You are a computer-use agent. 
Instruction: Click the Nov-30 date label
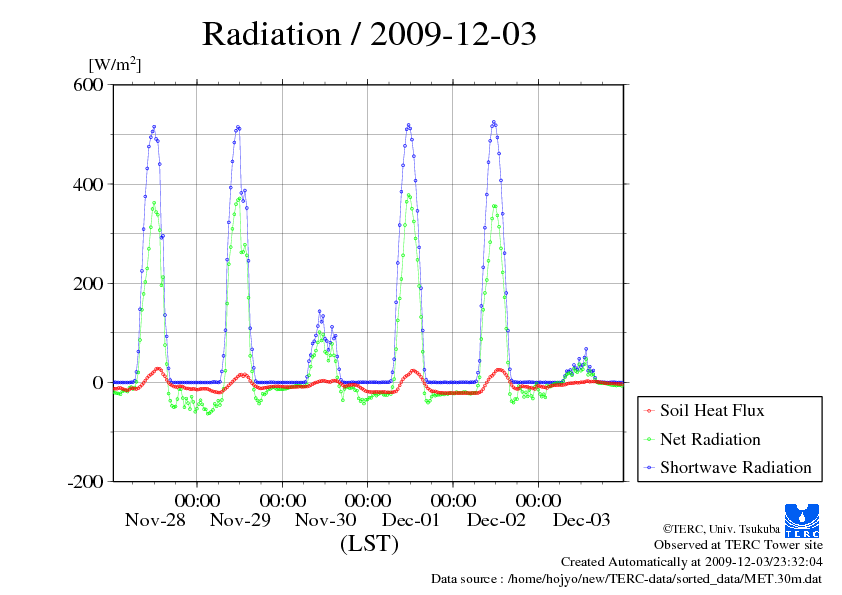click(x=325, y=520)
